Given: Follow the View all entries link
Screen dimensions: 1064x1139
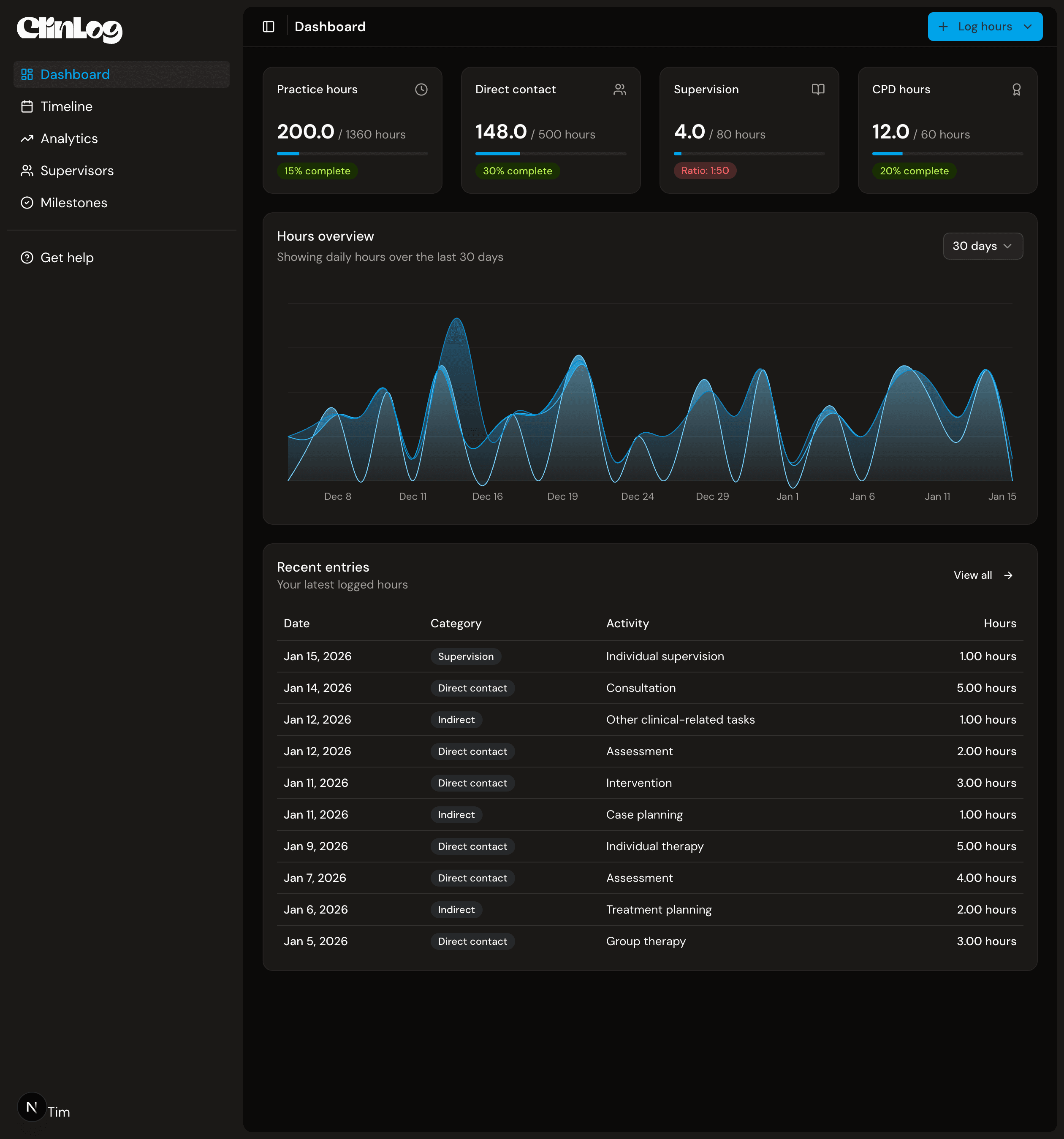Looking at the screenshot, I should (972, 575).
